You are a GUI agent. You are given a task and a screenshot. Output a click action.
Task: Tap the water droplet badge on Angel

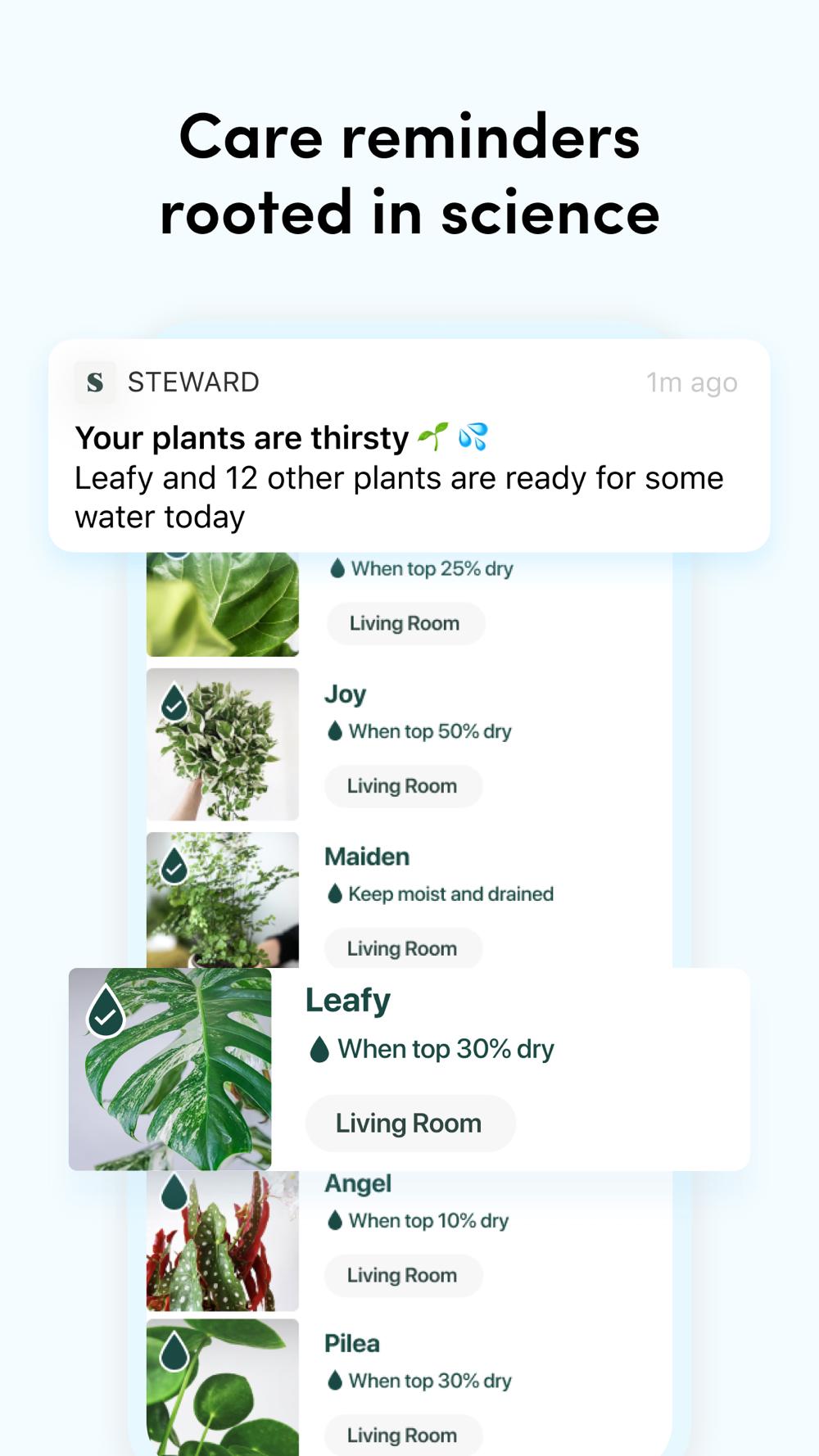[174, 1192]
